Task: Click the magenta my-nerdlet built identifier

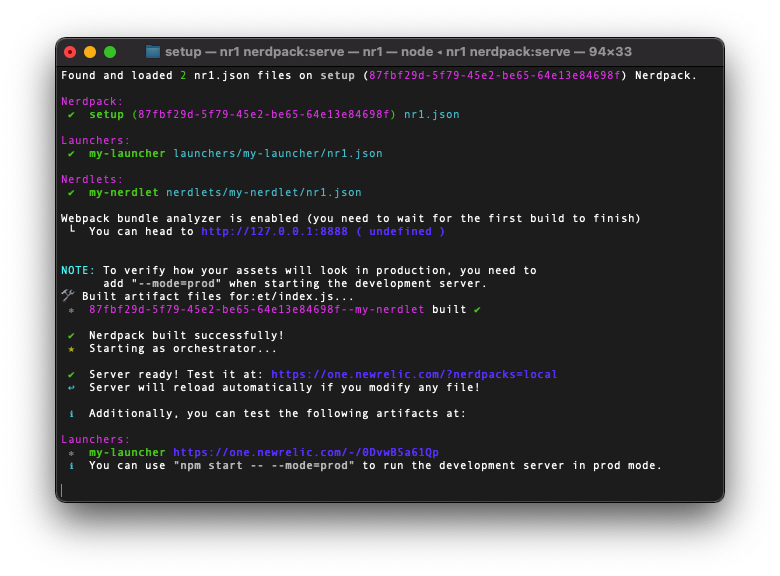Action: 257,309
